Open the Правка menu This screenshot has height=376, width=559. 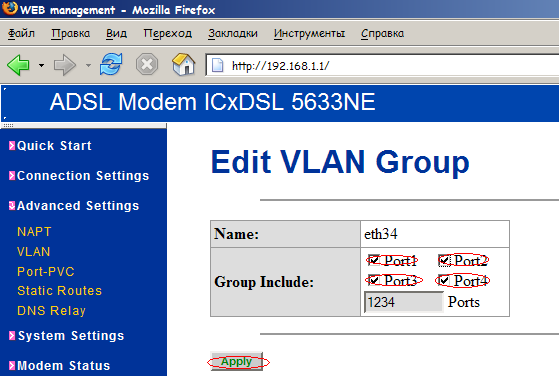coord(70,33)
